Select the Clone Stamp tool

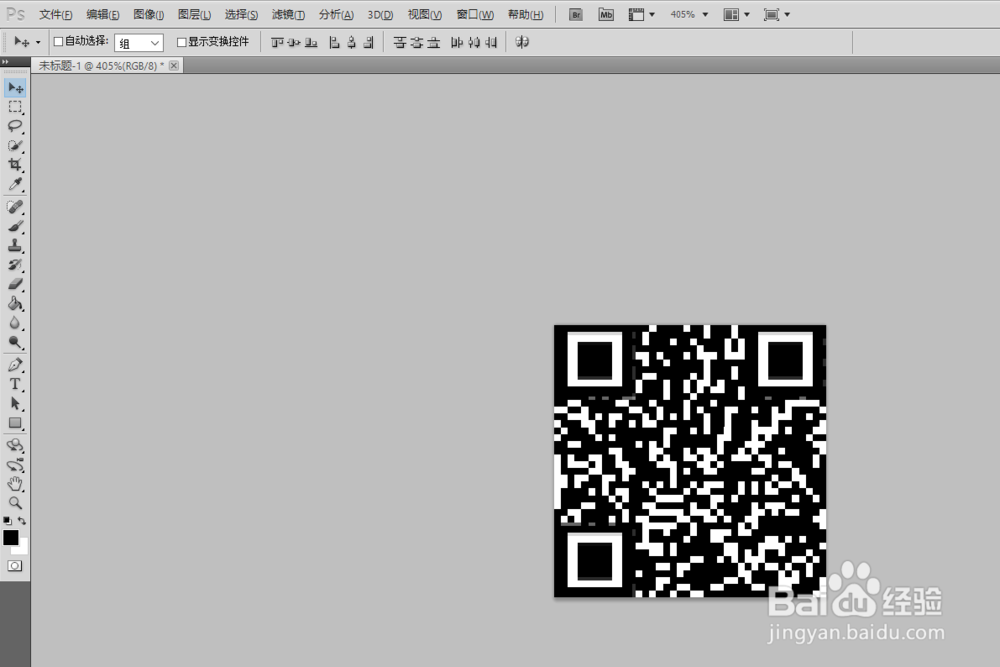[15, 246]
